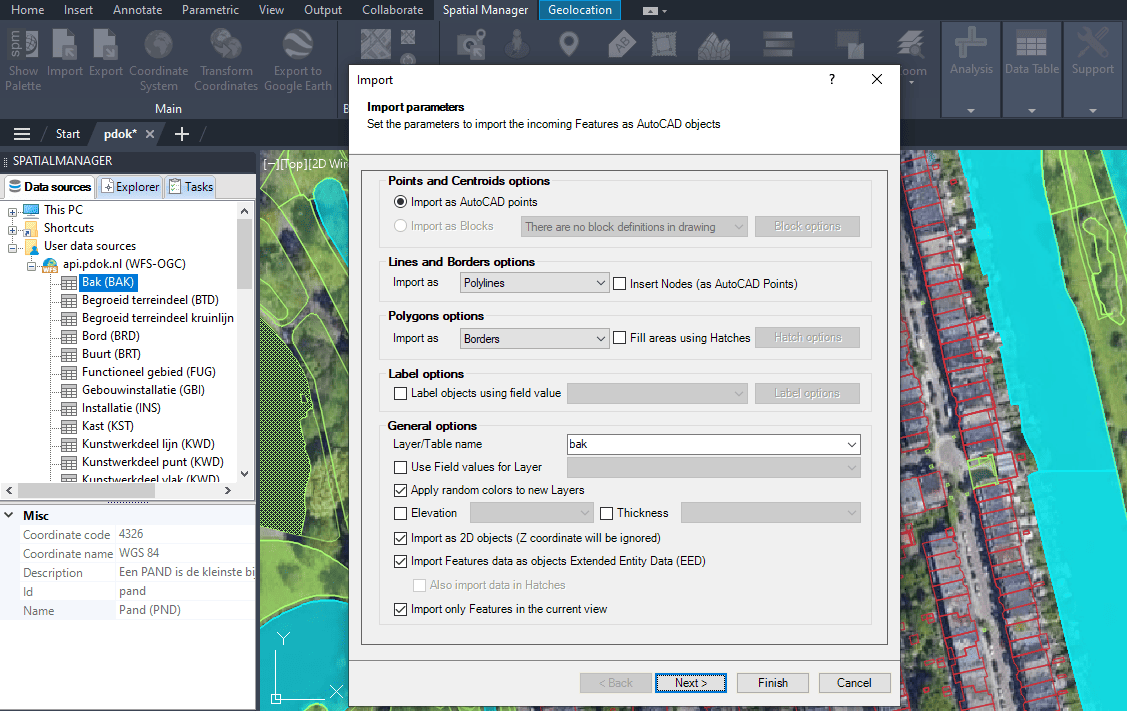Switch to the Start drawing tab
Viewport: 1127px width, 711px height.
pos(68,134)
